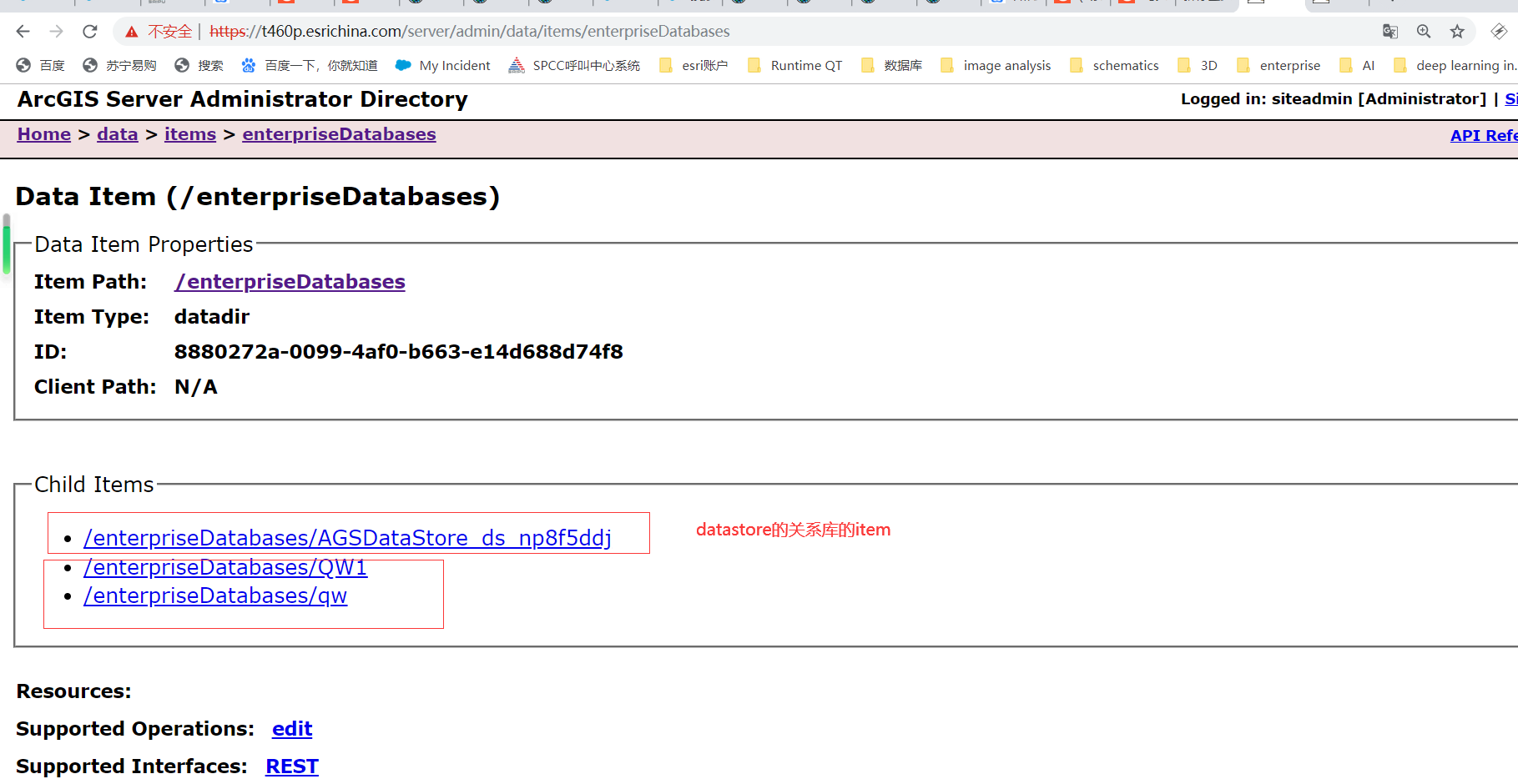Open Google Translate icon in address bar
Viewport: 1518px width, 784px height.
tap(1389, 31)
